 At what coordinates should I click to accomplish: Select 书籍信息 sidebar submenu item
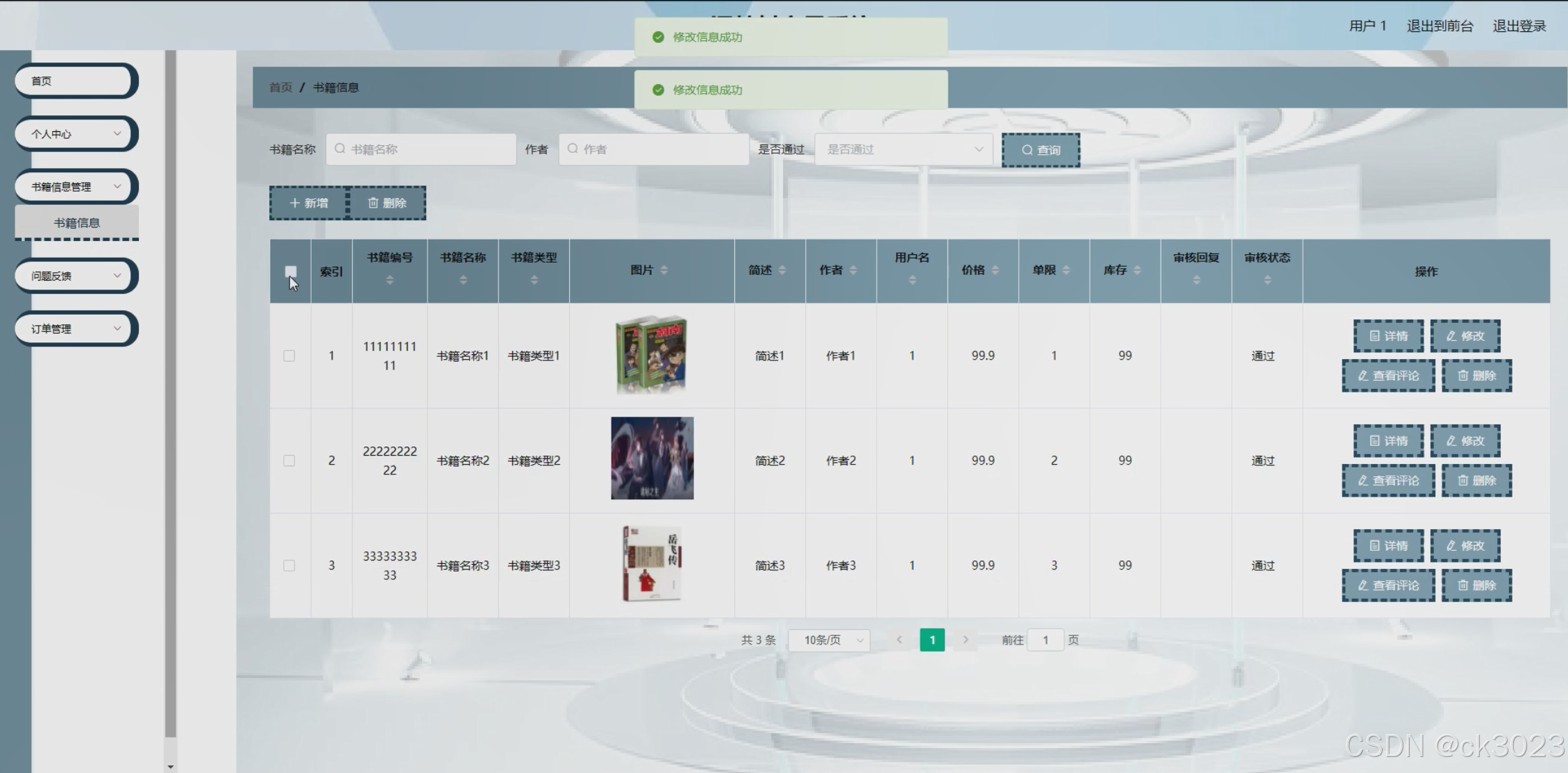point(76,223)
